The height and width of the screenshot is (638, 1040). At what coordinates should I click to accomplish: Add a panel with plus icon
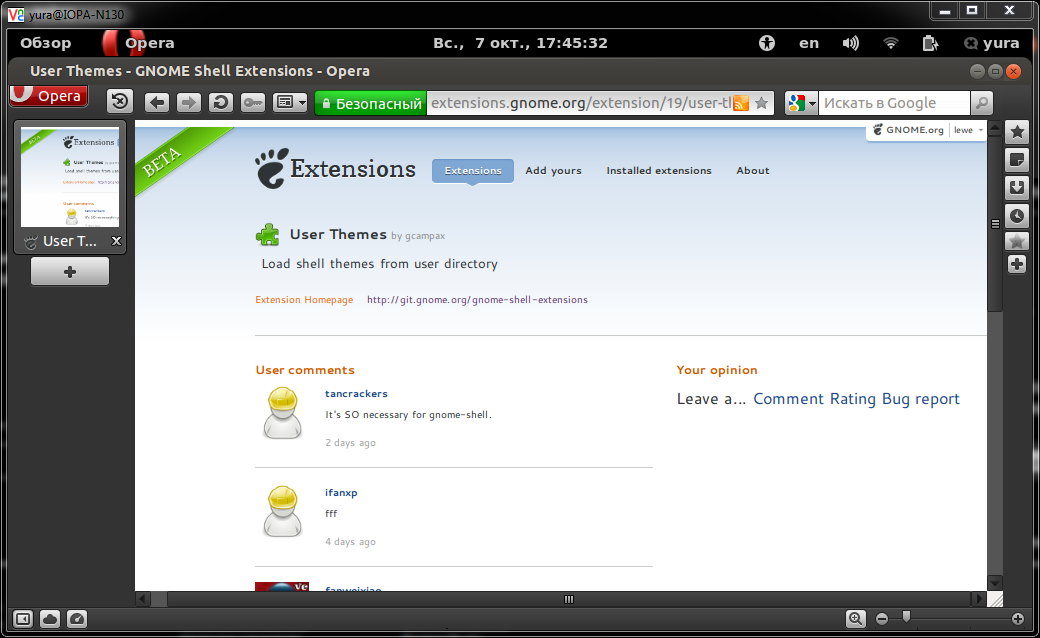pos(1017,264)
